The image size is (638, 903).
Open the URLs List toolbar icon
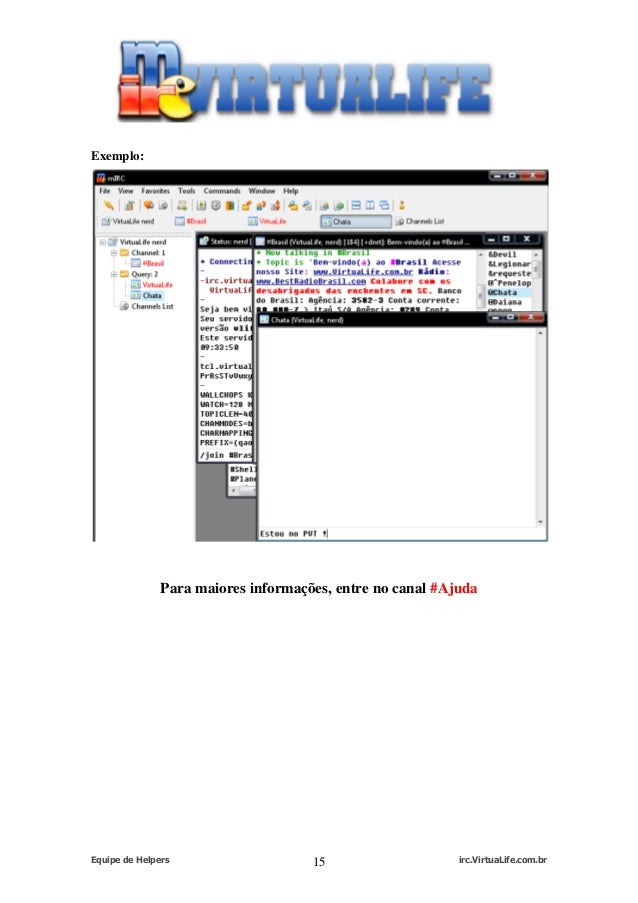click(339, 205)
